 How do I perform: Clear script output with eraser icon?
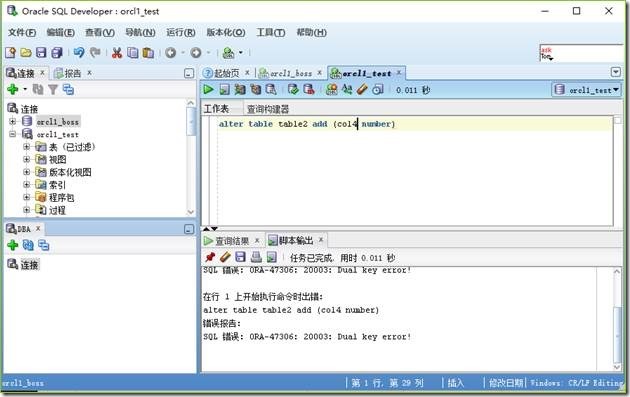click(225, 257)
